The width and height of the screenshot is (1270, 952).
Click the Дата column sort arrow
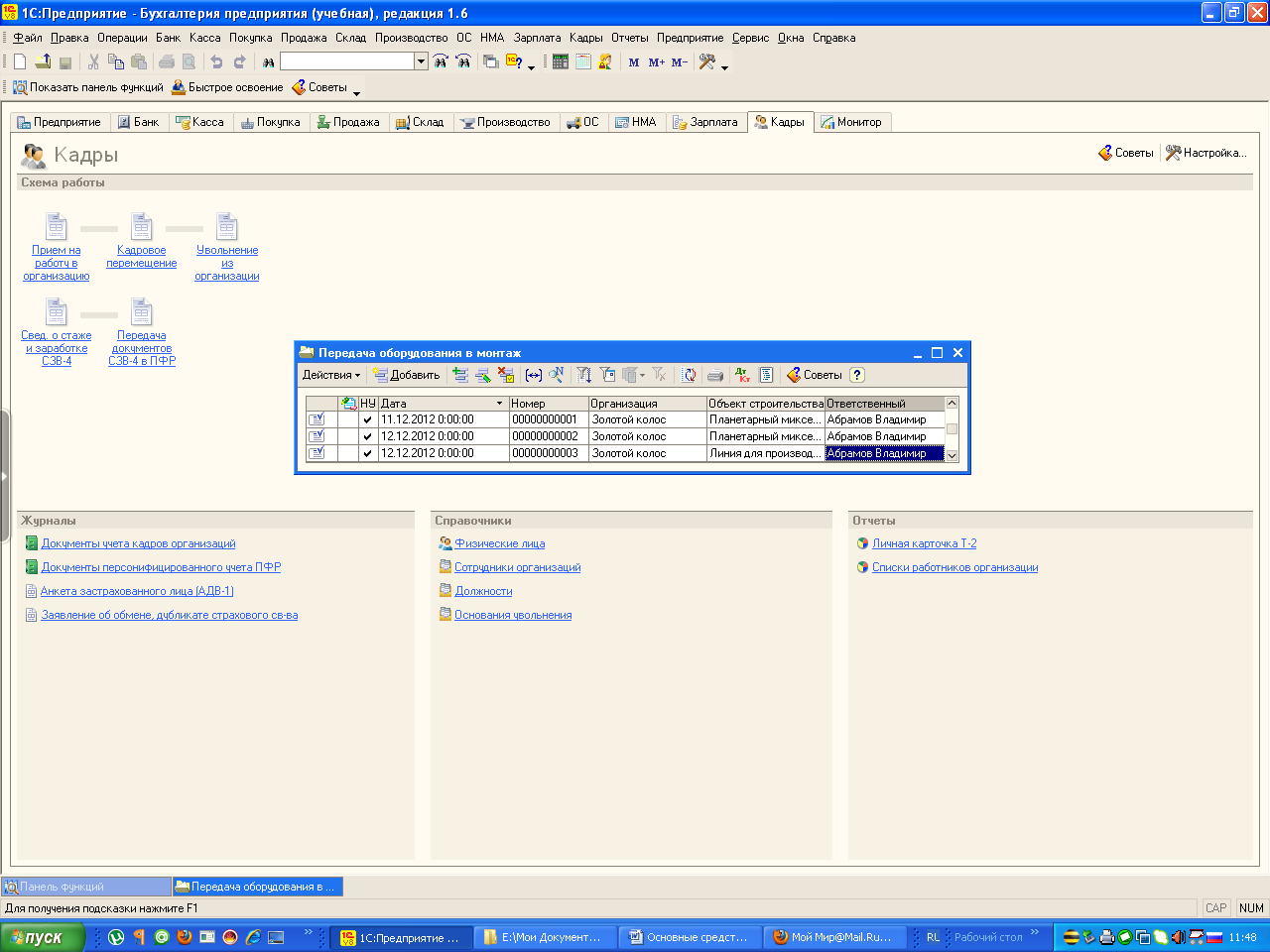(x=500, y=404)
